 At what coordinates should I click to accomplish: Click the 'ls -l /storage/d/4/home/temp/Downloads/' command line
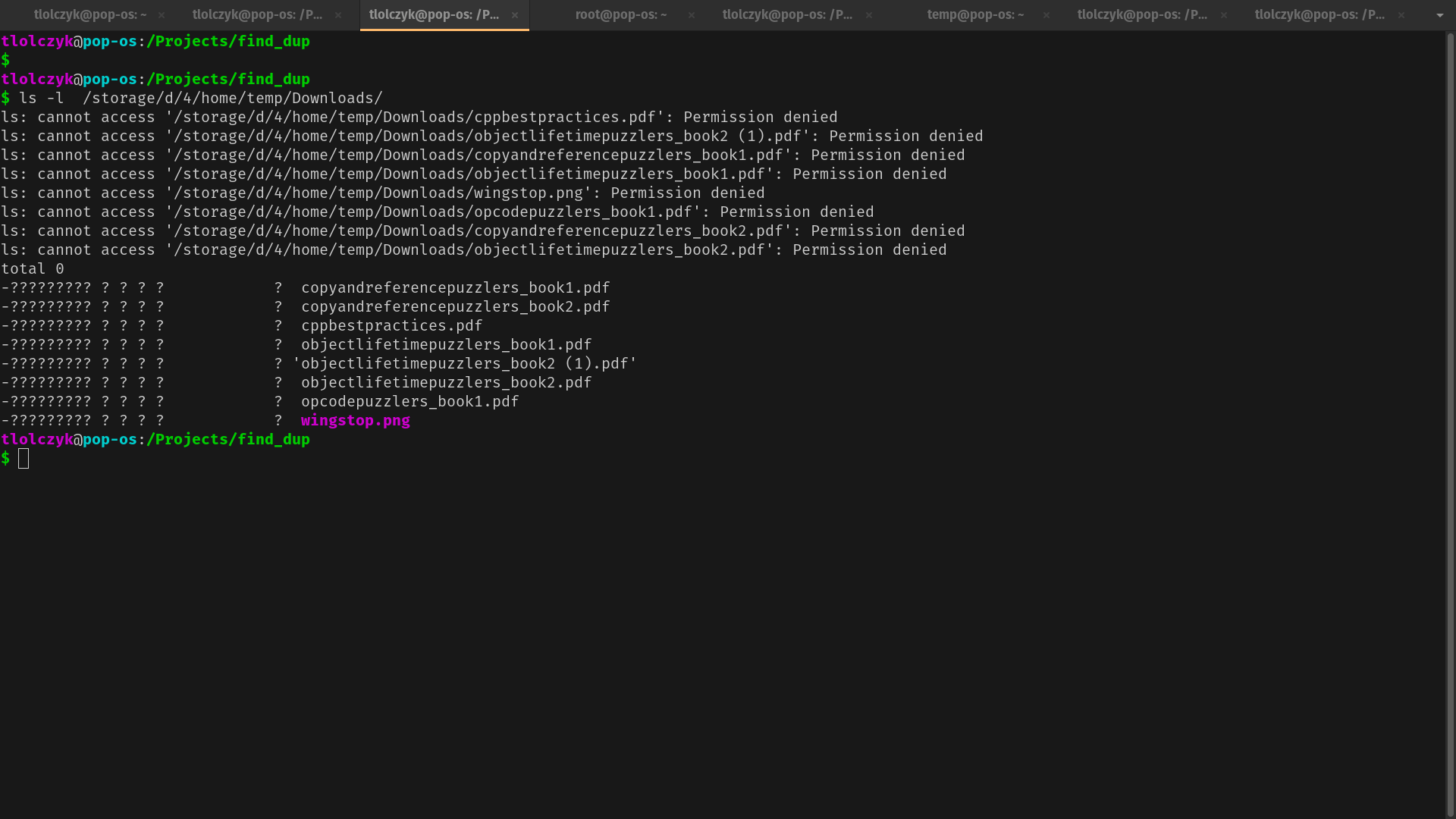pyautogui.click(x=201, y=99)
